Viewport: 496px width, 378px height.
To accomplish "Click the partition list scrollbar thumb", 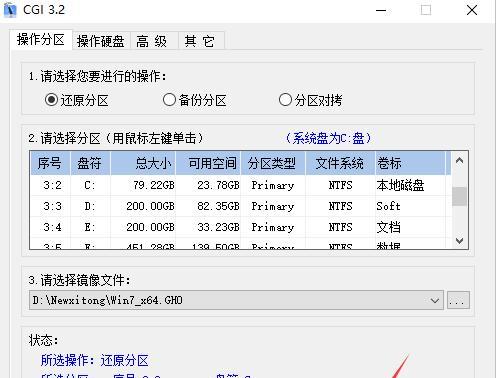I will (x=459, y=196).
